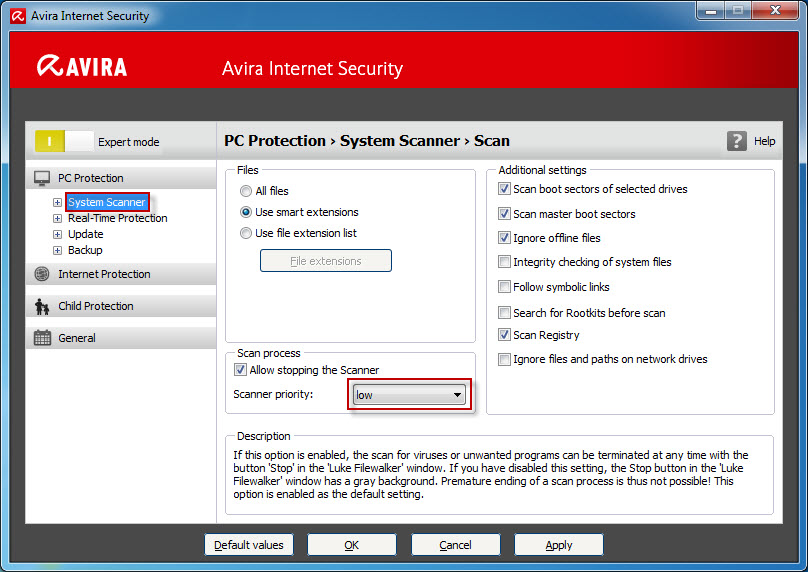Click the PC Protection monitor icon

42,178
